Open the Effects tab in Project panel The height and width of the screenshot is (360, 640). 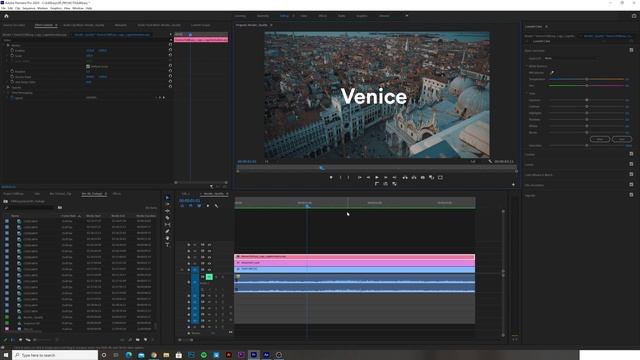pyautogui.click(x=116, y=193)
